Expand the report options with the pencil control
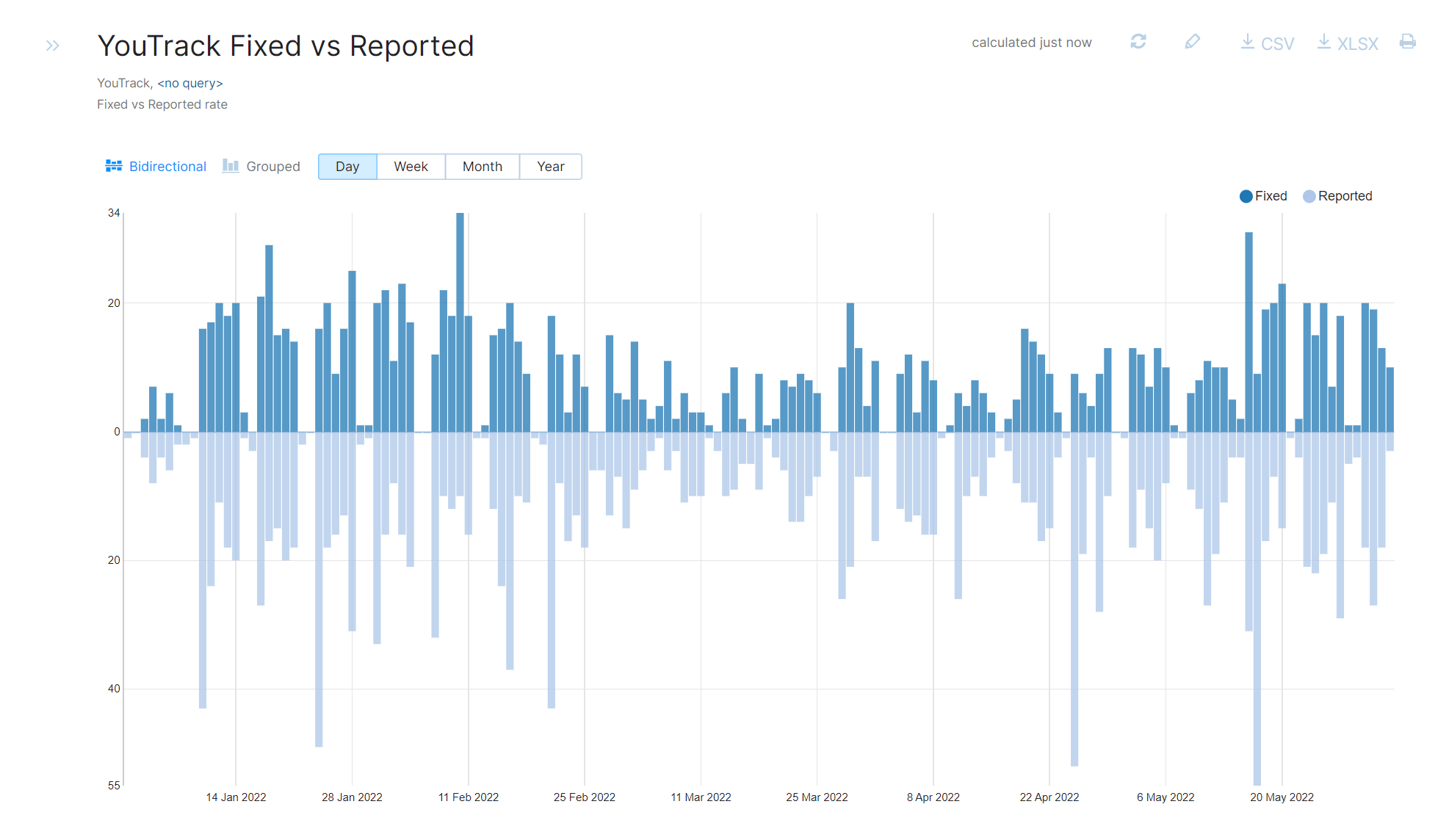 tap(1192, 43)
